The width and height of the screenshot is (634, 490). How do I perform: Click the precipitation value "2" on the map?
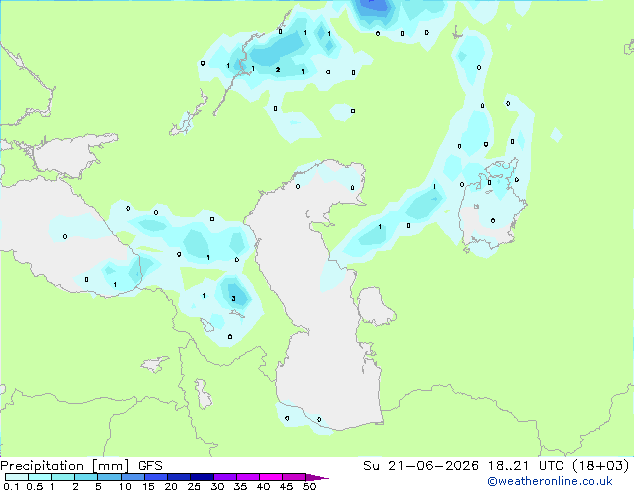(278, 70)
